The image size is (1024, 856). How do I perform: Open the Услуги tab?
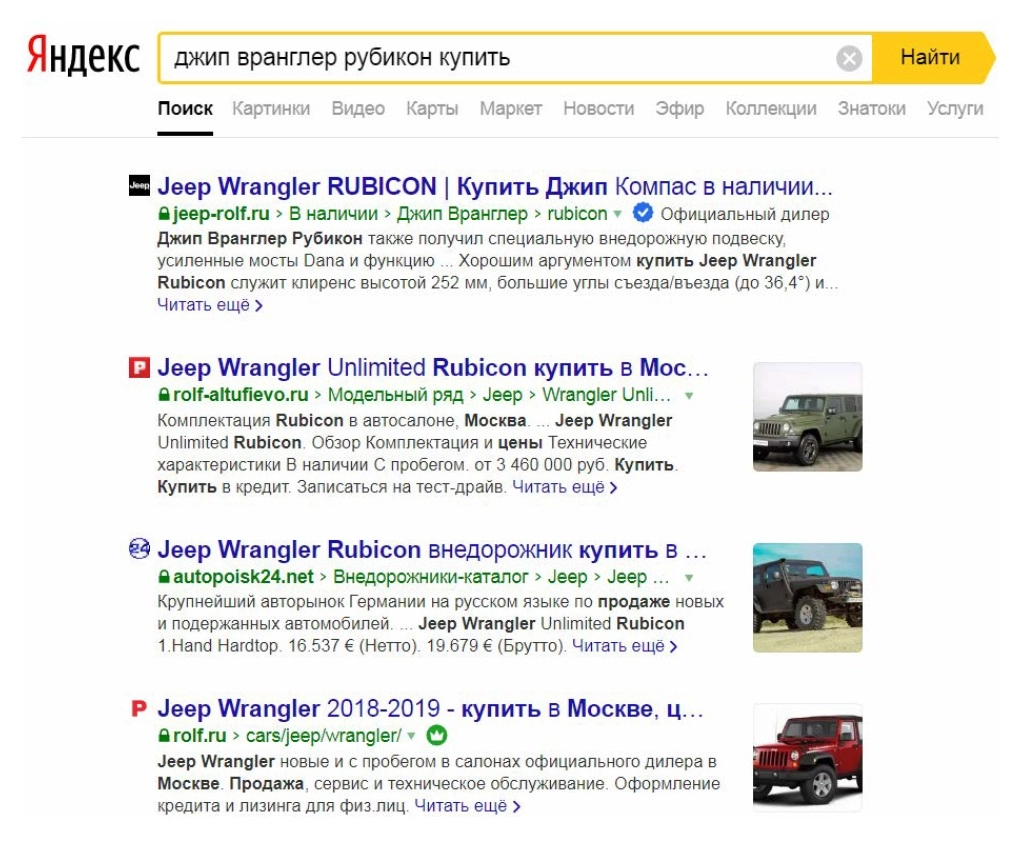pyautogui.click(x=955, y=108)
